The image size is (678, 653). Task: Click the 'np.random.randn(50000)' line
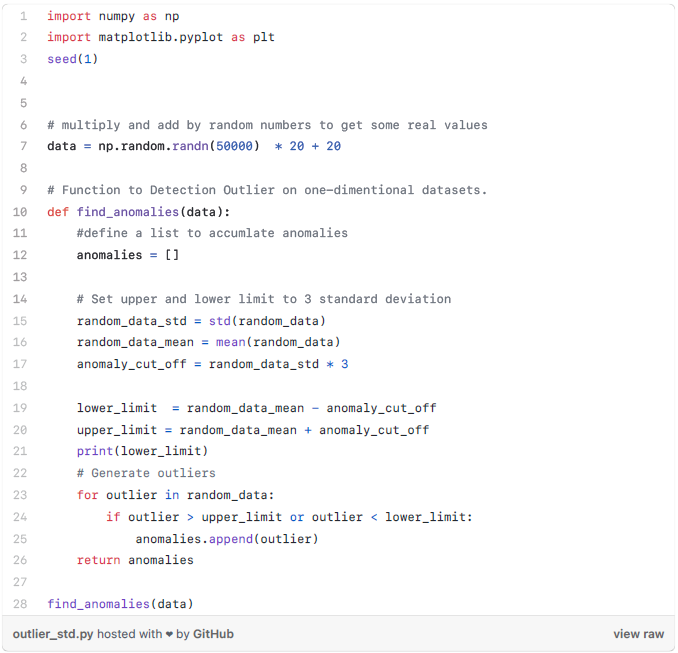194,146
